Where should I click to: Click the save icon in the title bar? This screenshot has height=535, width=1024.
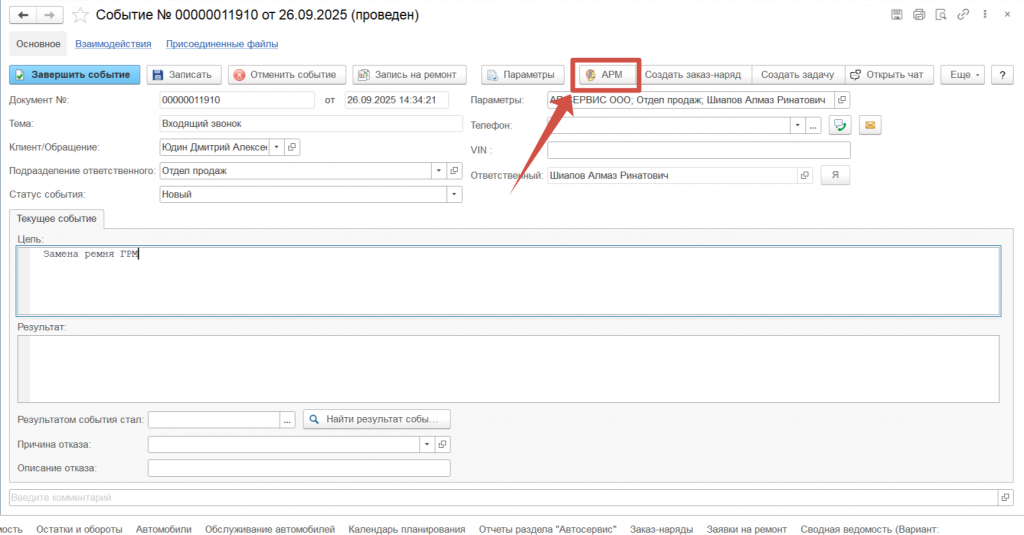pyautogui.click(x=896, y=15)
